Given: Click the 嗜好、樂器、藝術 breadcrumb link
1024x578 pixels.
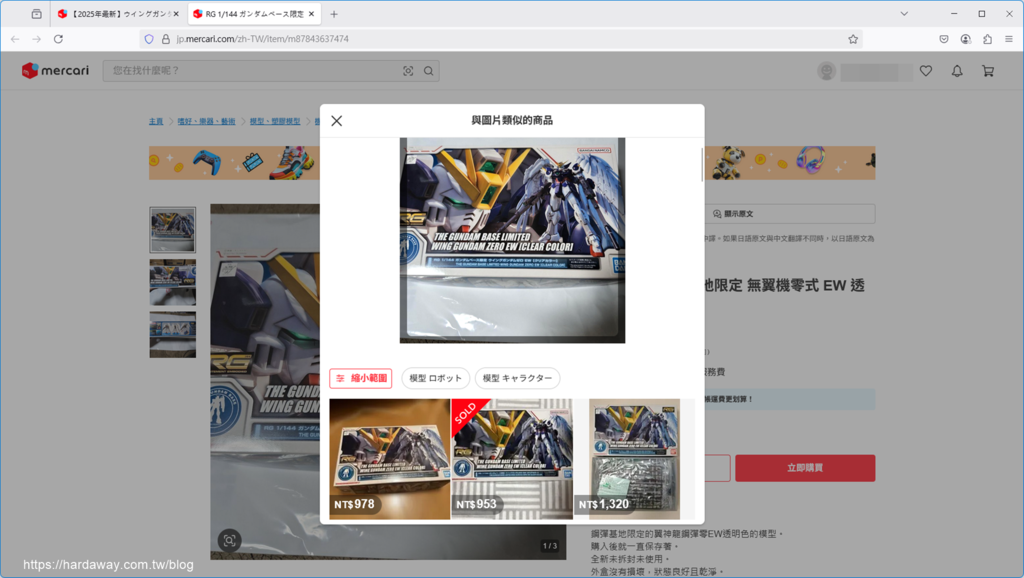Looking at the screenshot, I should tap(206, 121).
